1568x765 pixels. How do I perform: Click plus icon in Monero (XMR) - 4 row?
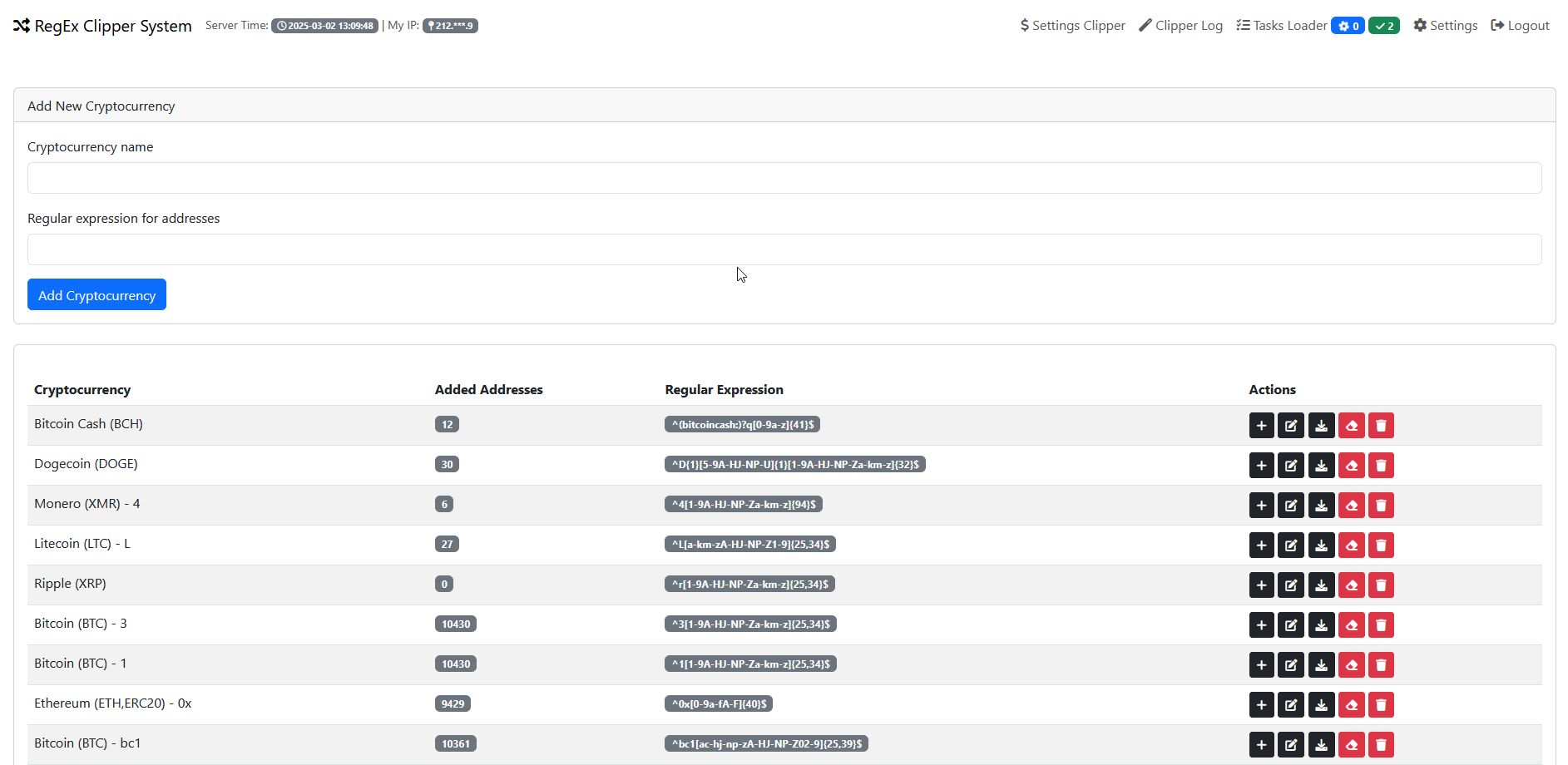tap(1261, 506)
